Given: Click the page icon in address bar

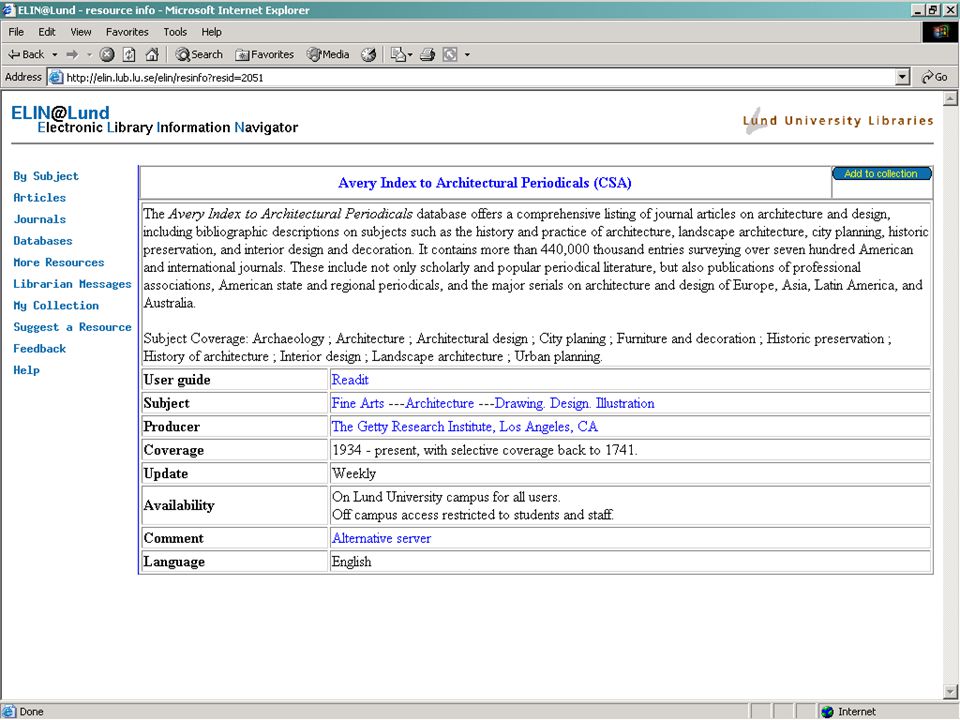Looking at the screenshot, I should coord(56,77).
